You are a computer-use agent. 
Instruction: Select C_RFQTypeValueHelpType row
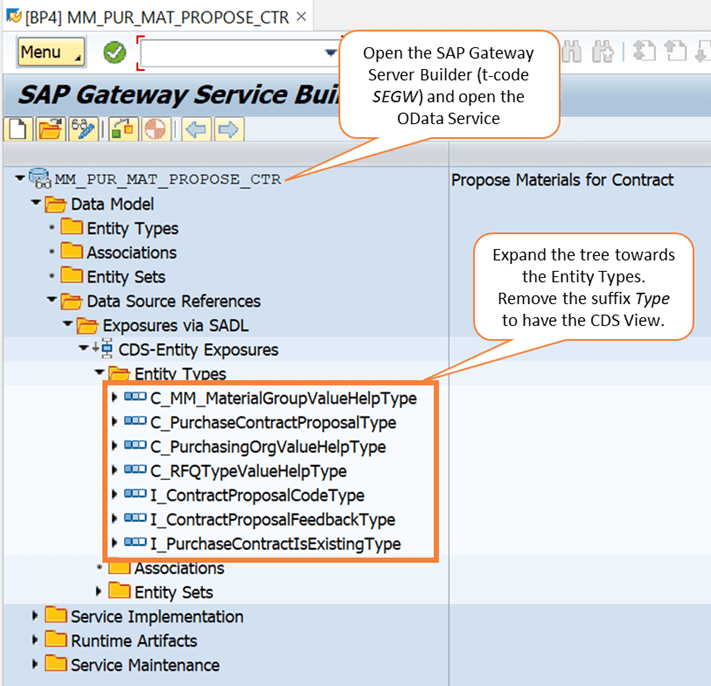point(248,471)
